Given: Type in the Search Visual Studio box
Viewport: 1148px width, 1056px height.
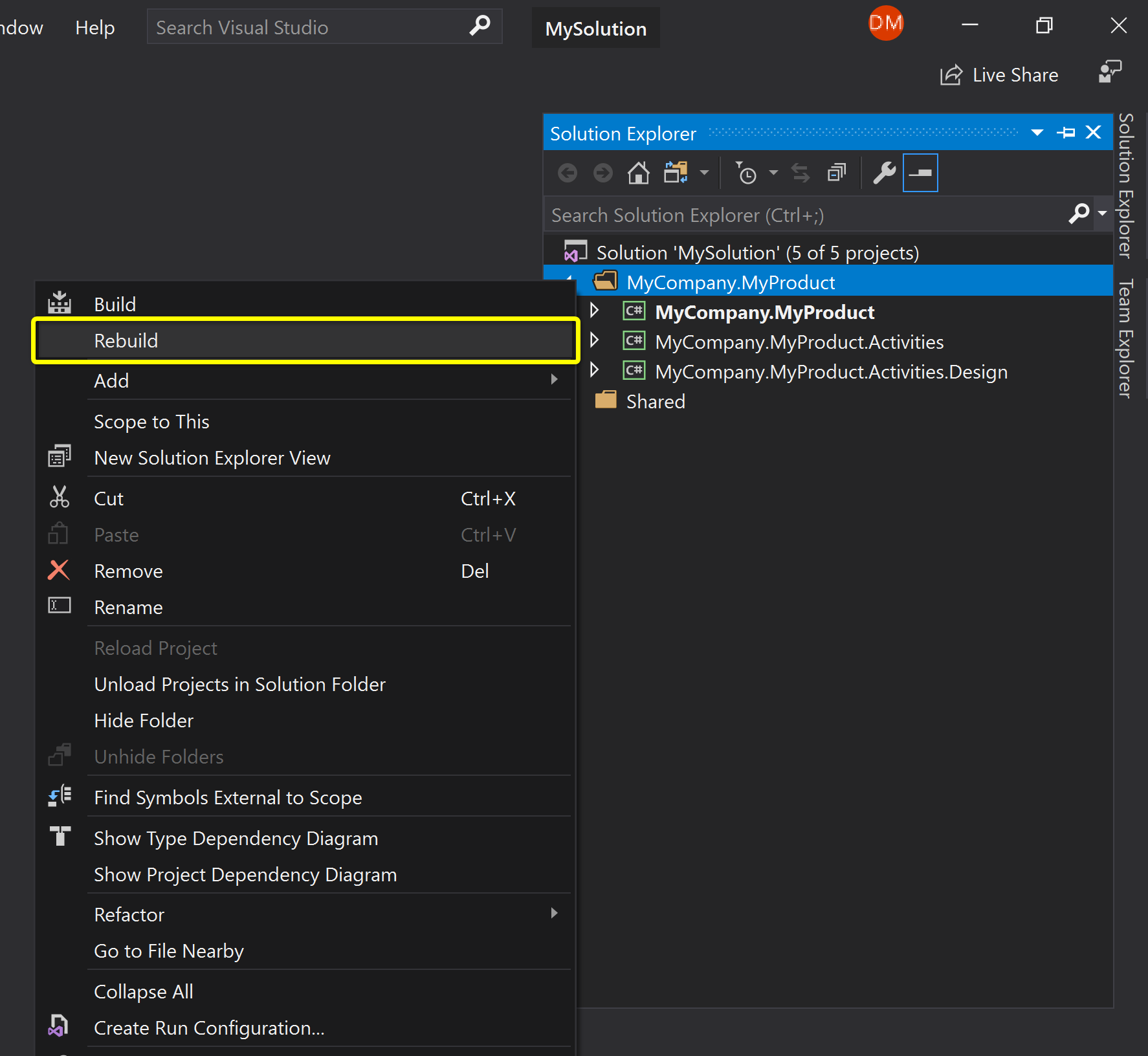Looking at the screenshot, I should [304, 27].
